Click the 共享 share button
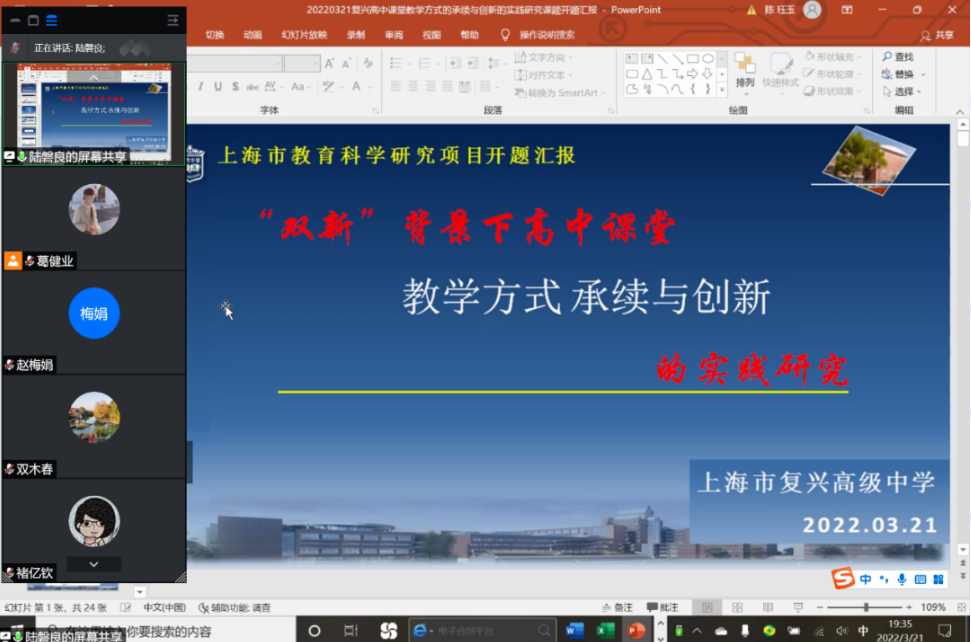Screen dimensions: 971x642 (x=937, y=35)
